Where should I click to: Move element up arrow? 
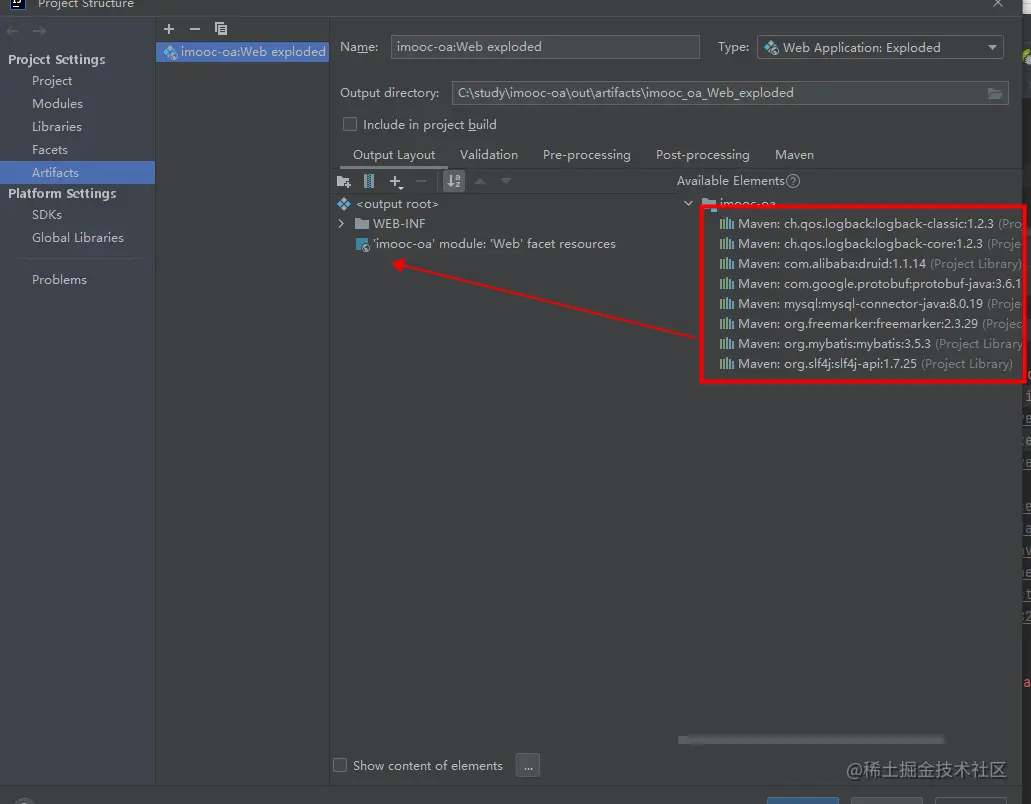(480, 181)
